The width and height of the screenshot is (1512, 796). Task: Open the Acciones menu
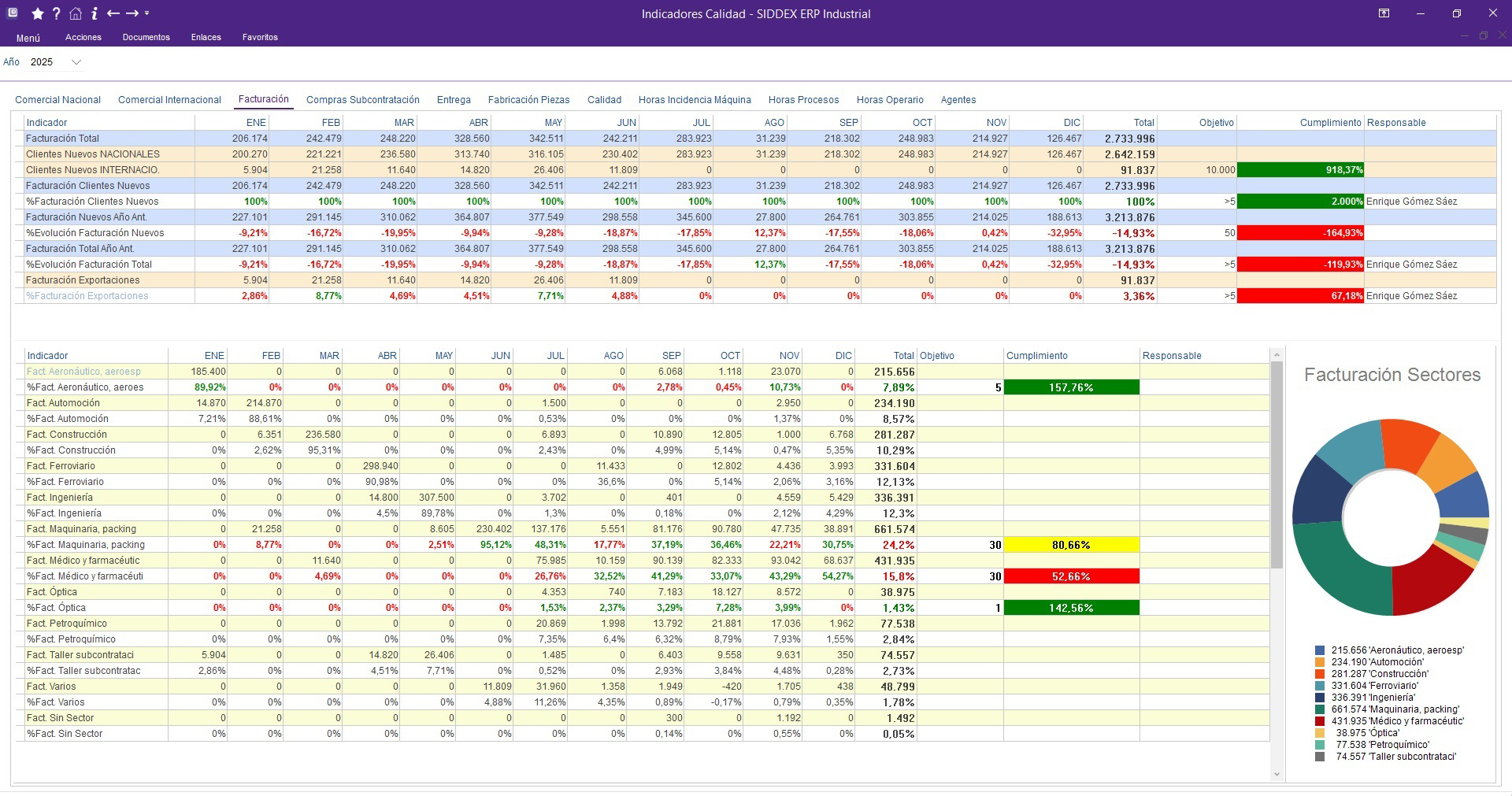pos(83,37)
